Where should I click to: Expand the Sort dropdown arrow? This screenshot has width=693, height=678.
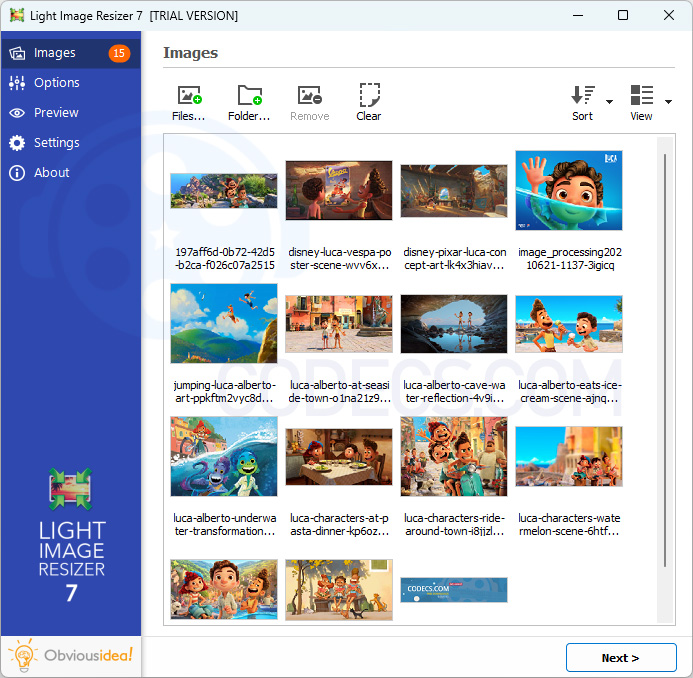tap(609, 102)
